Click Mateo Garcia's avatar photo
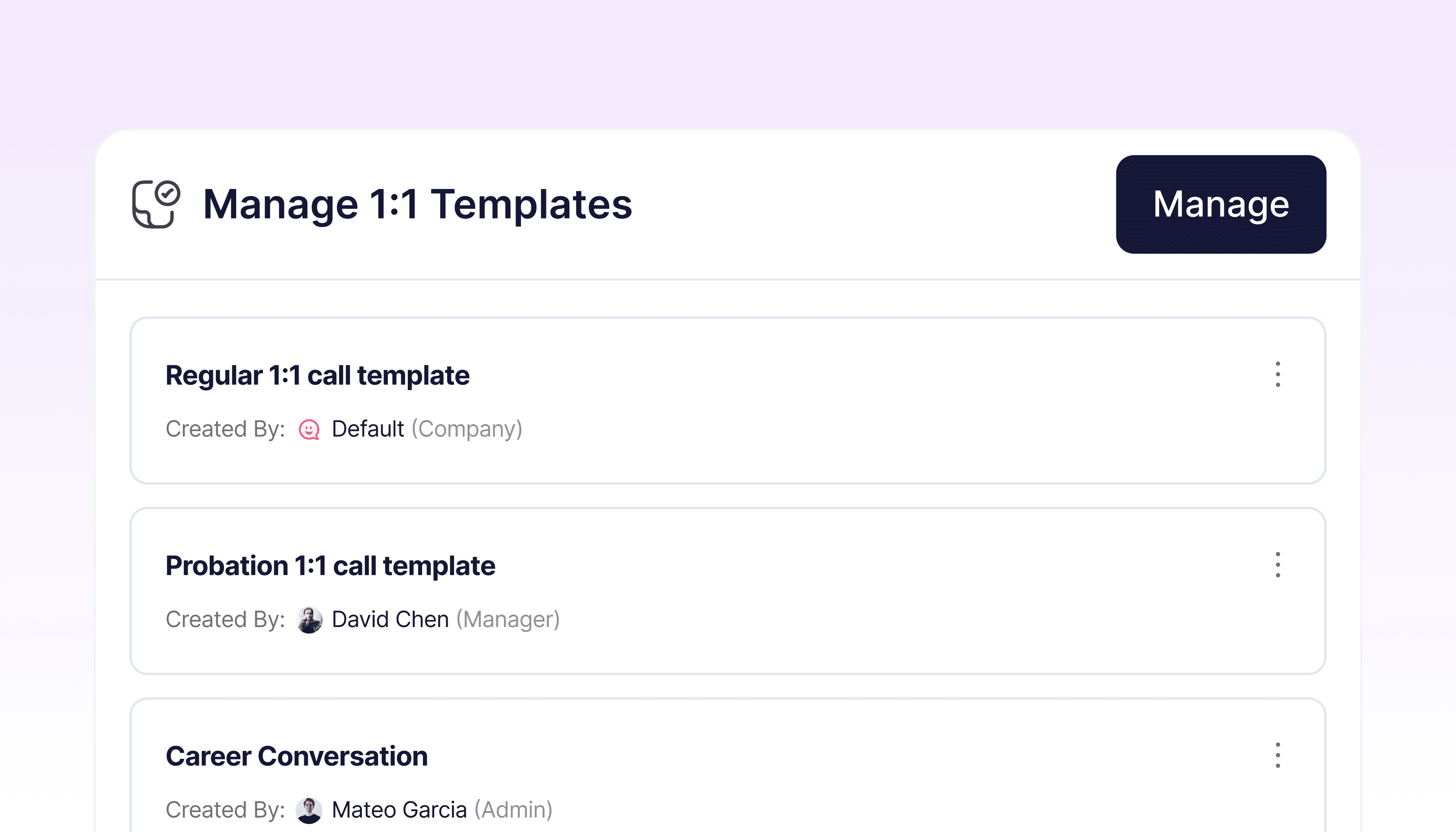The image size is (1456, 832). click(309, 810)
